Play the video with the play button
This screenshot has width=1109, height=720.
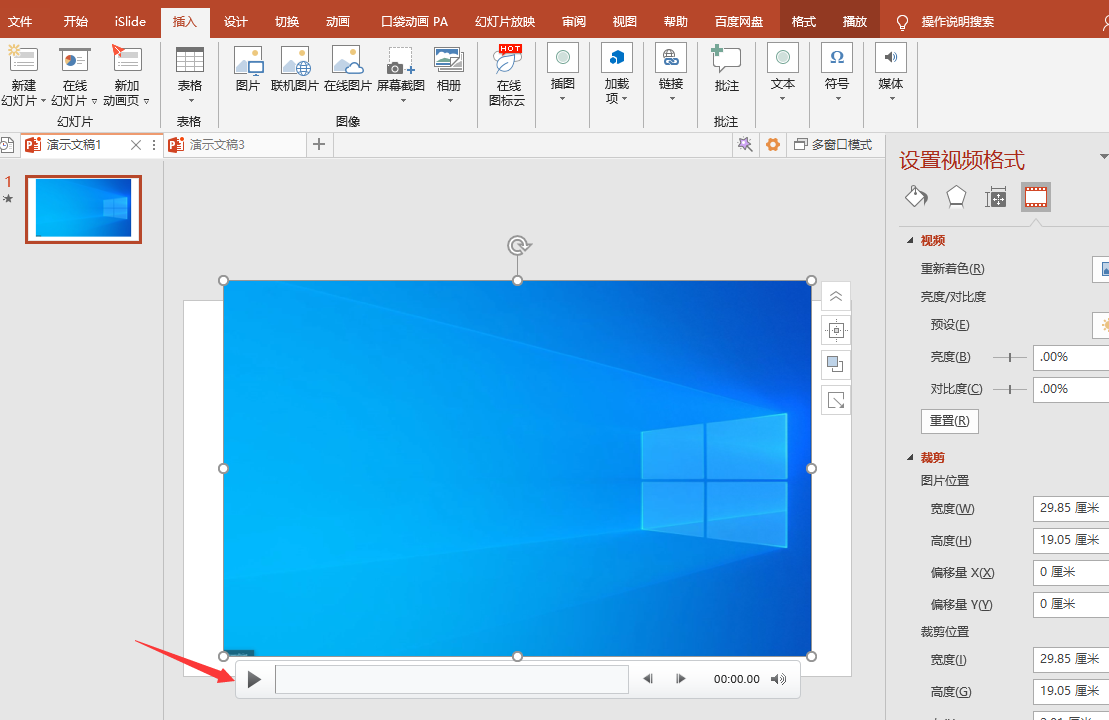[254, 680]
